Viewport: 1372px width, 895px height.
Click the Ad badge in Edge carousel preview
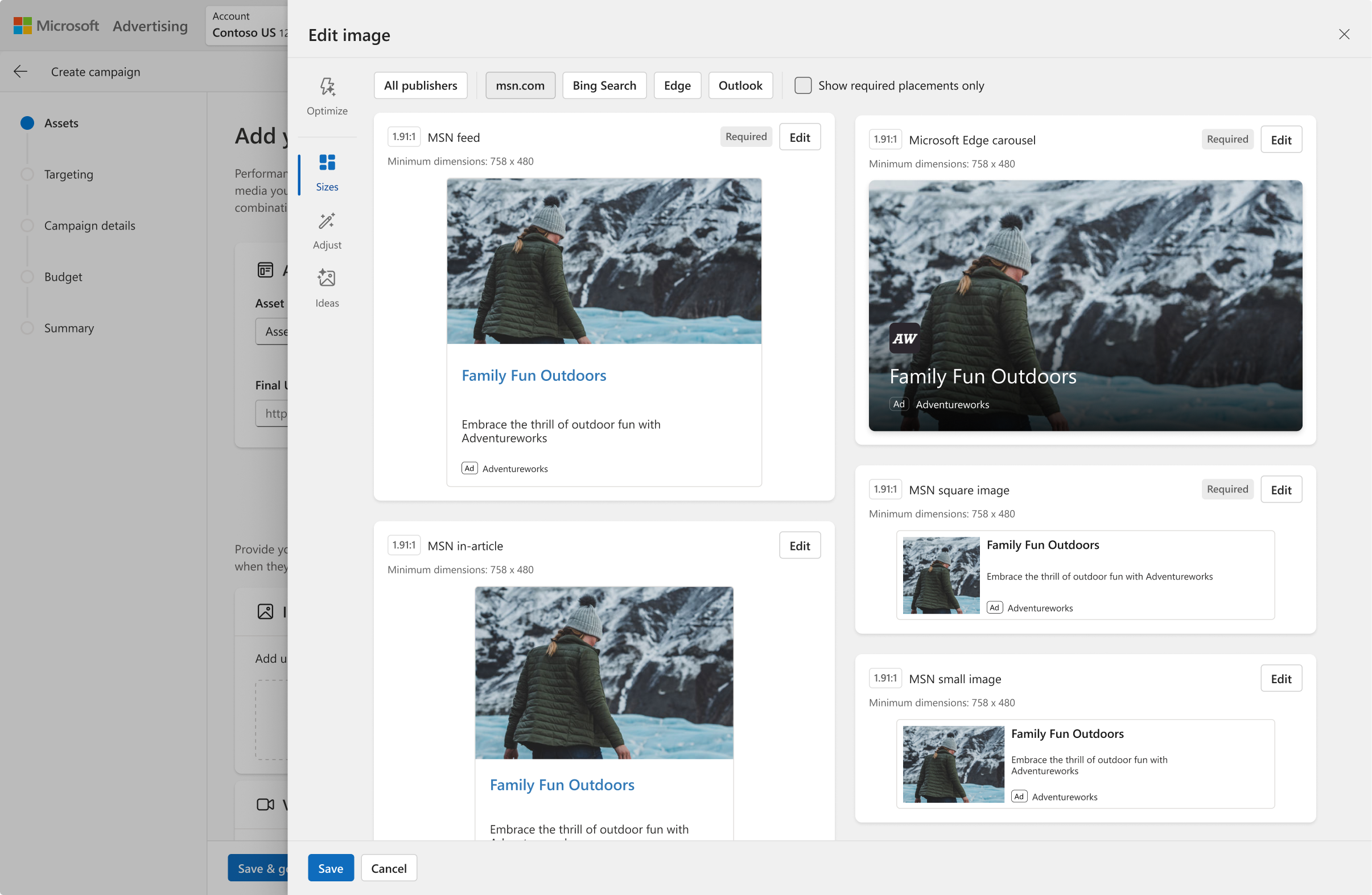899,404
